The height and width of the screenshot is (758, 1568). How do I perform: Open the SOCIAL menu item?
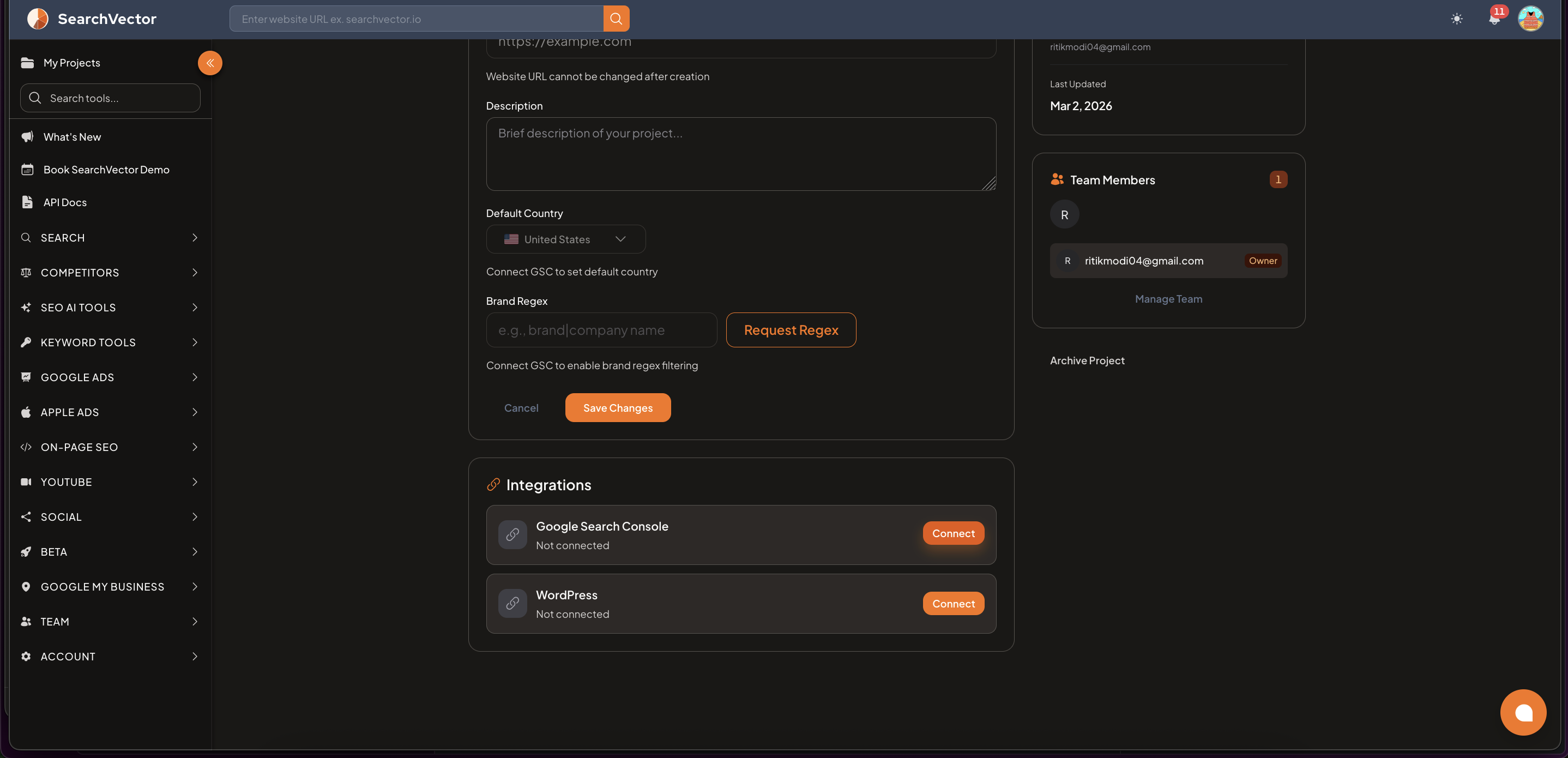tap(110, 517)
